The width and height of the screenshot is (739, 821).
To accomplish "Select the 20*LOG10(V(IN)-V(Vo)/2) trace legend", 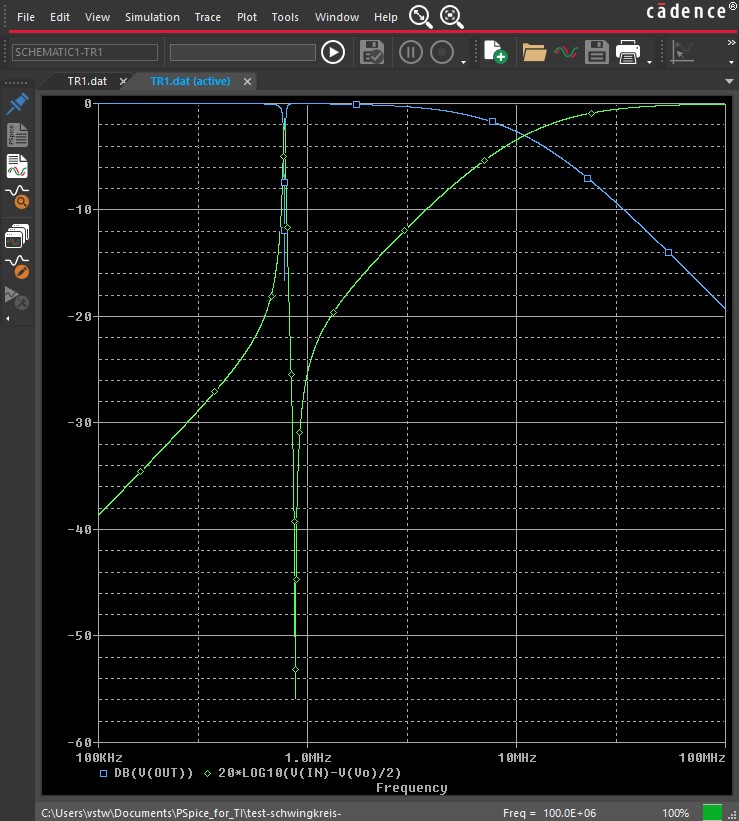I will (x=310, y=773).
